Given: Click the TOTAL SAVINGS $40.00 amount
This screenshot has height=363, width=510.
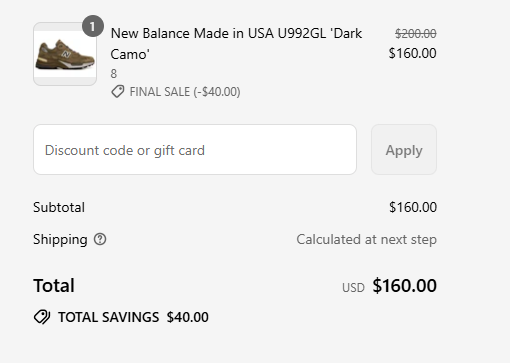Looking at the screenshot, I should (x=188, y=317).
